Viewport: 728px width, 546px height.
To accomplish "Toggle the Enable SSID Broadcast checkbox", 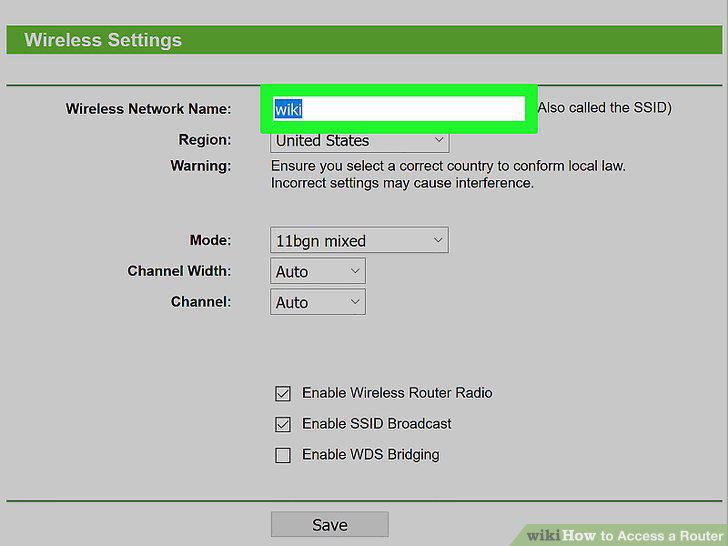I will click(283, 424).
